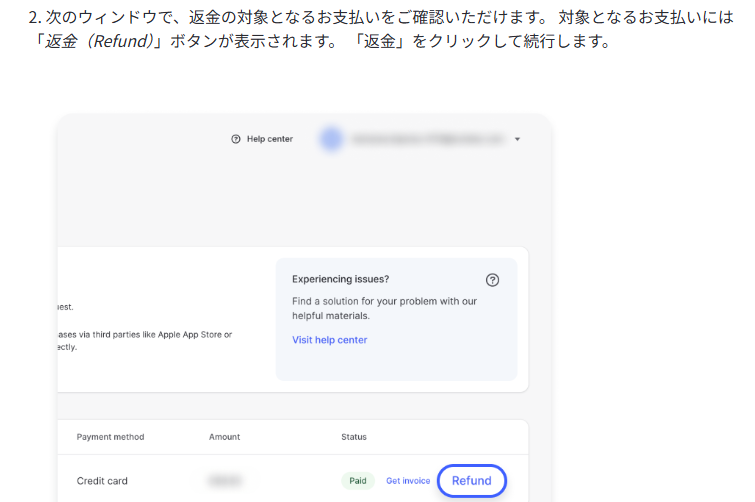This screenshot has width=755, height=502.
Task: Click the blurred account avatar circle
Action: tap(331, 139)
